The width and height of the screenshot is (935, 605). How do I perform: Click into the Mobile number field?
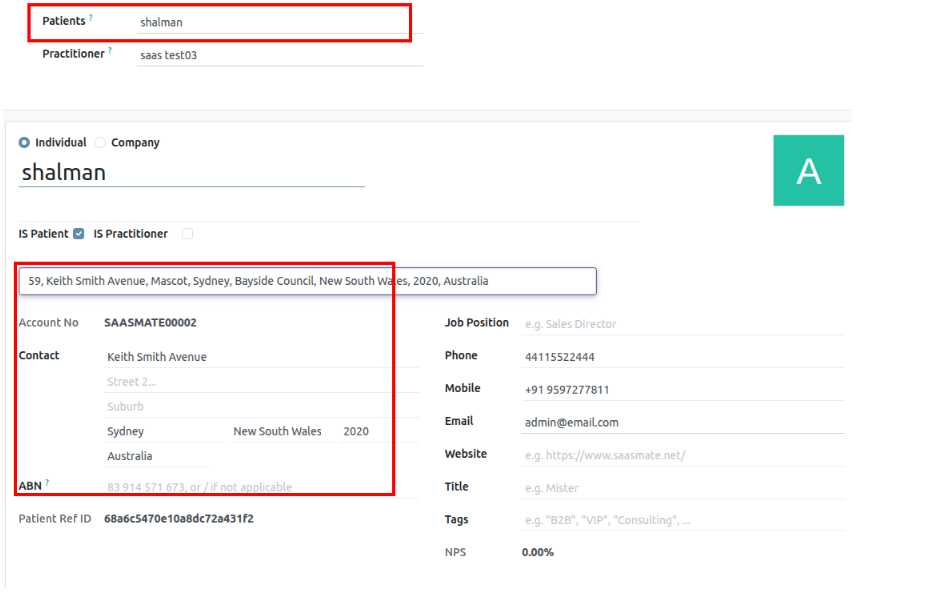[x=682, y=390]
